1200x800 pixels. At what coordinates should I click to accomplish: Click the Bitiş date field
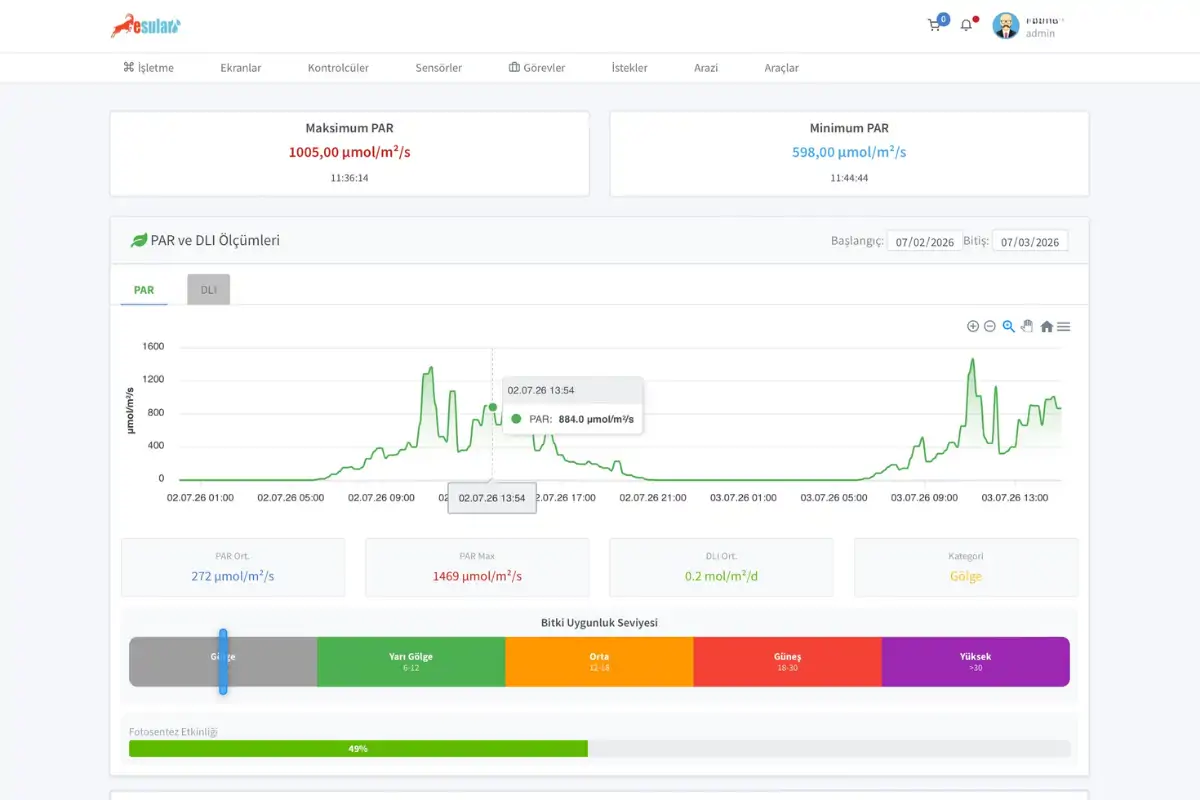click(x=1030, y=241)
